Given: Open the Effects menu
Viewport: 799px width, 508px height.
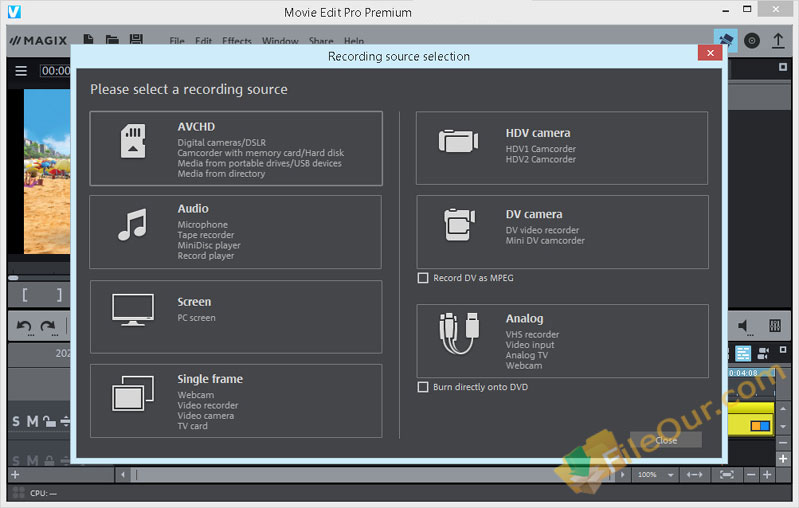Looking at the screenshot, I should (x=237, y=41).
